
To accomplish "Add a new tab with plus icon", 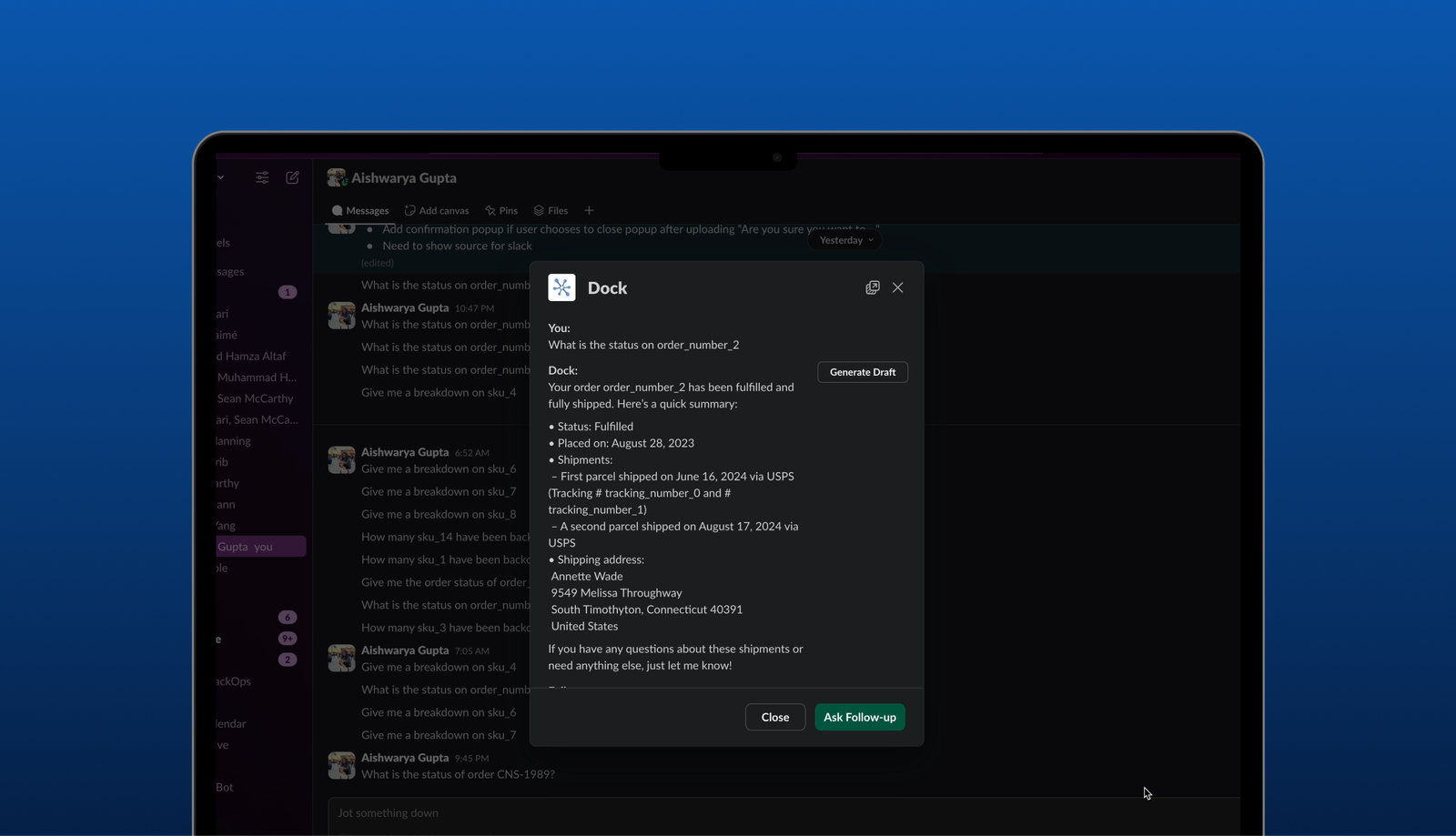I will (589, 210).
